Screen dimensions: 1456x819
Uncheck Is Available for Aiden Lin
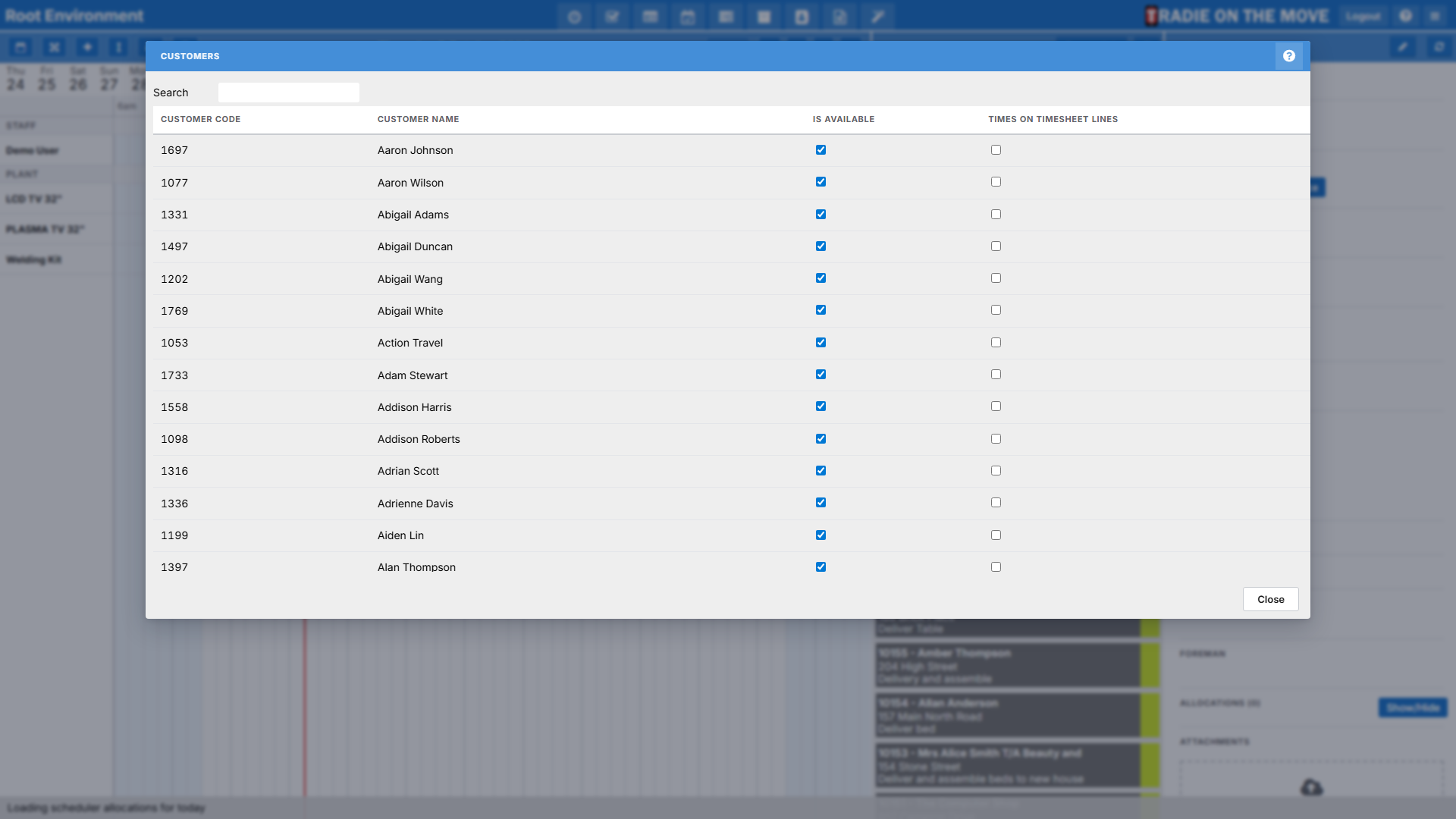pyautogui.click(x=821, y=535)
